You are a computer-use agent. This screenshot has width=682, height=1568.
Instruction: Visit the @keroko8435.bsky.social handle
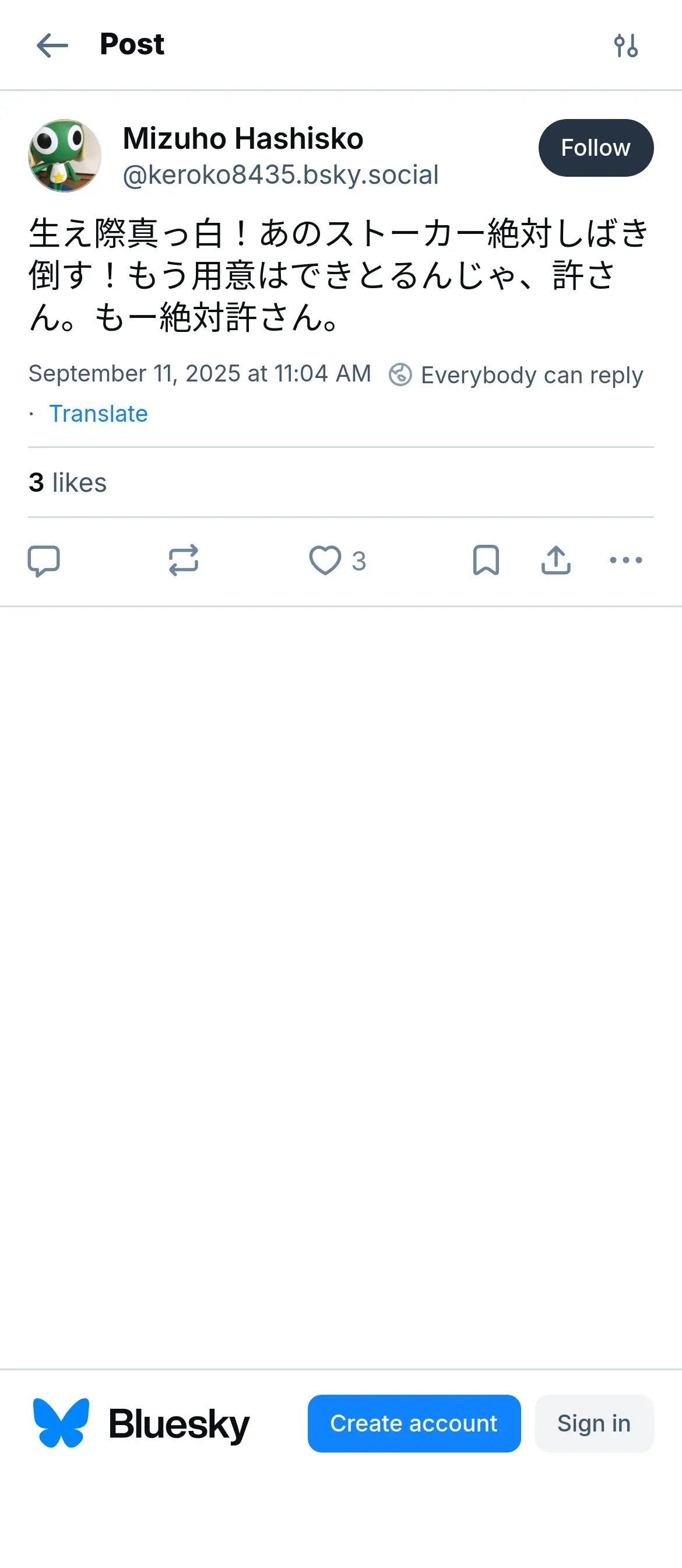pos(280,174)
